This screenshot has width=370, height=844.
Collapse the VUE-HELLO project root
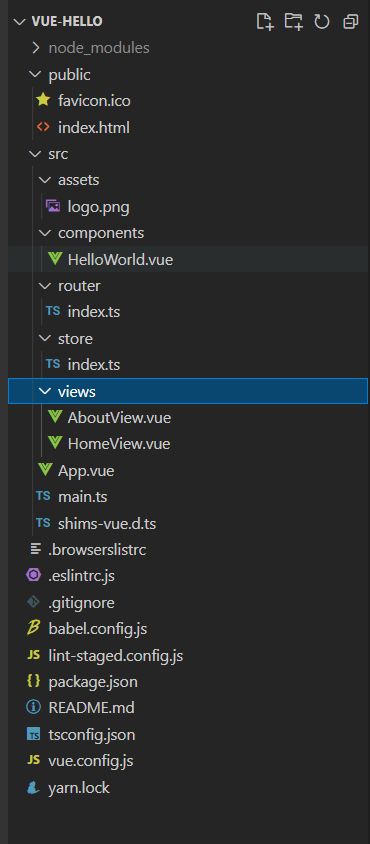19,22
